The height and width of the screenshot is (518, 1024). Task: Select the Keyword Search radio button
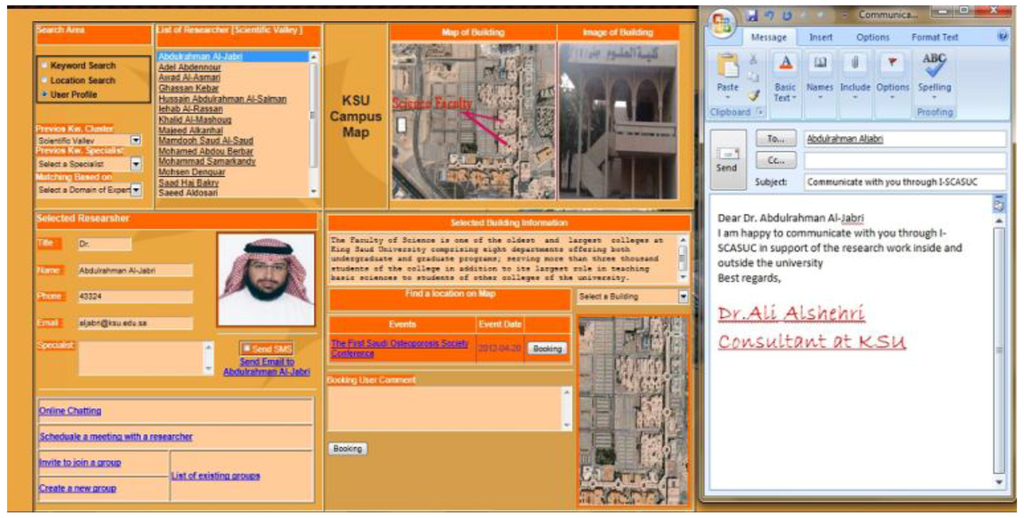44,65
